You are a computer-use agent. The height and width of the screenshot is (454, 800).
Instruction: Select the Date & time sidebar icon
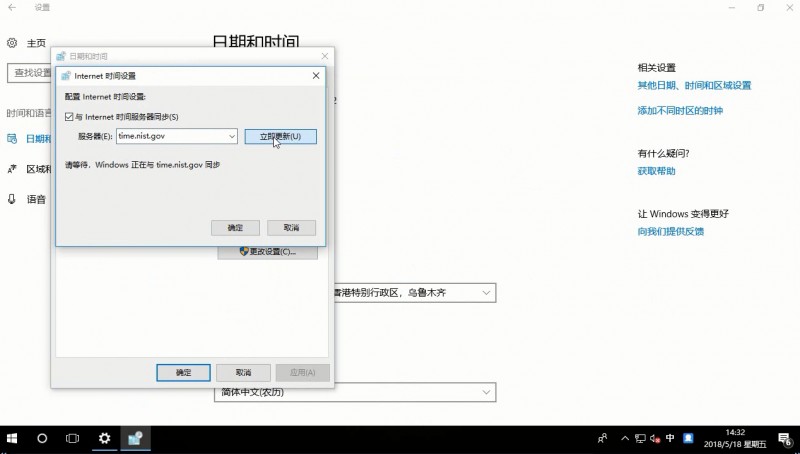12,138
